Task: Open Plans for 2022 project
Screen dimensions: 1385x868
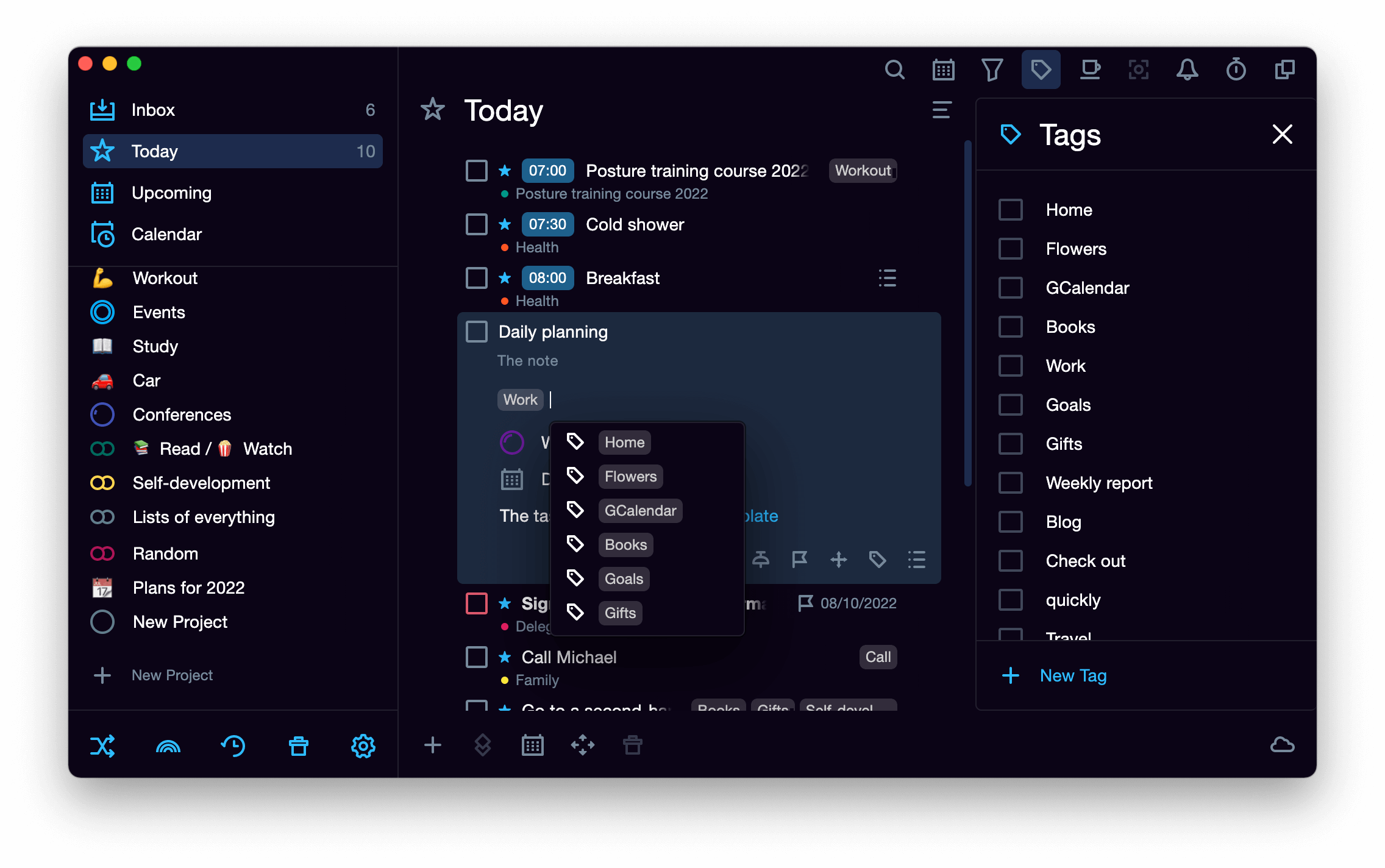Action: click(x=233, y=588)
